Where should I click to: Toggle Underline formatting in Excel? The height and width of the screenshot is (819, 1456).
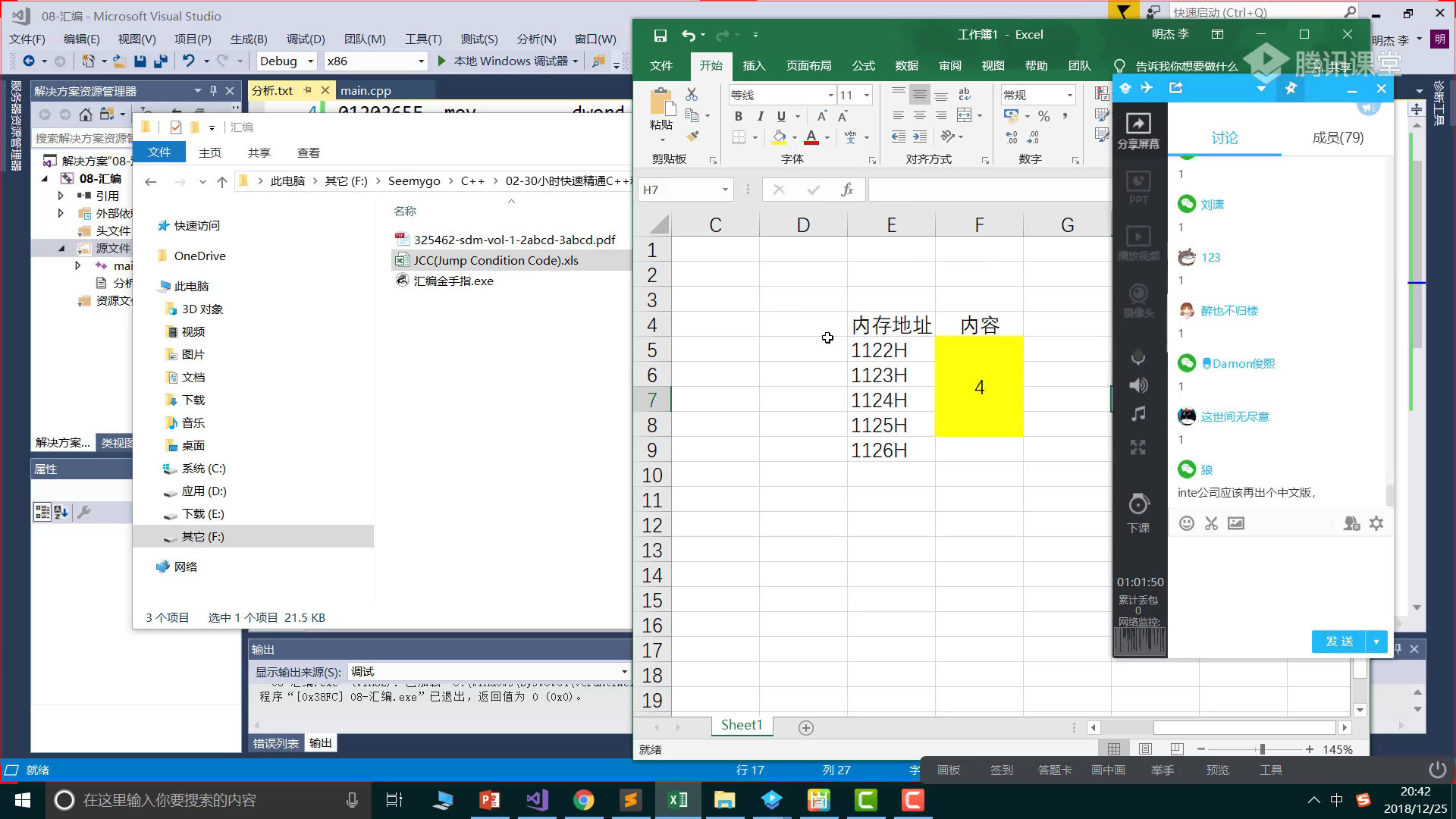pos(781,116)
